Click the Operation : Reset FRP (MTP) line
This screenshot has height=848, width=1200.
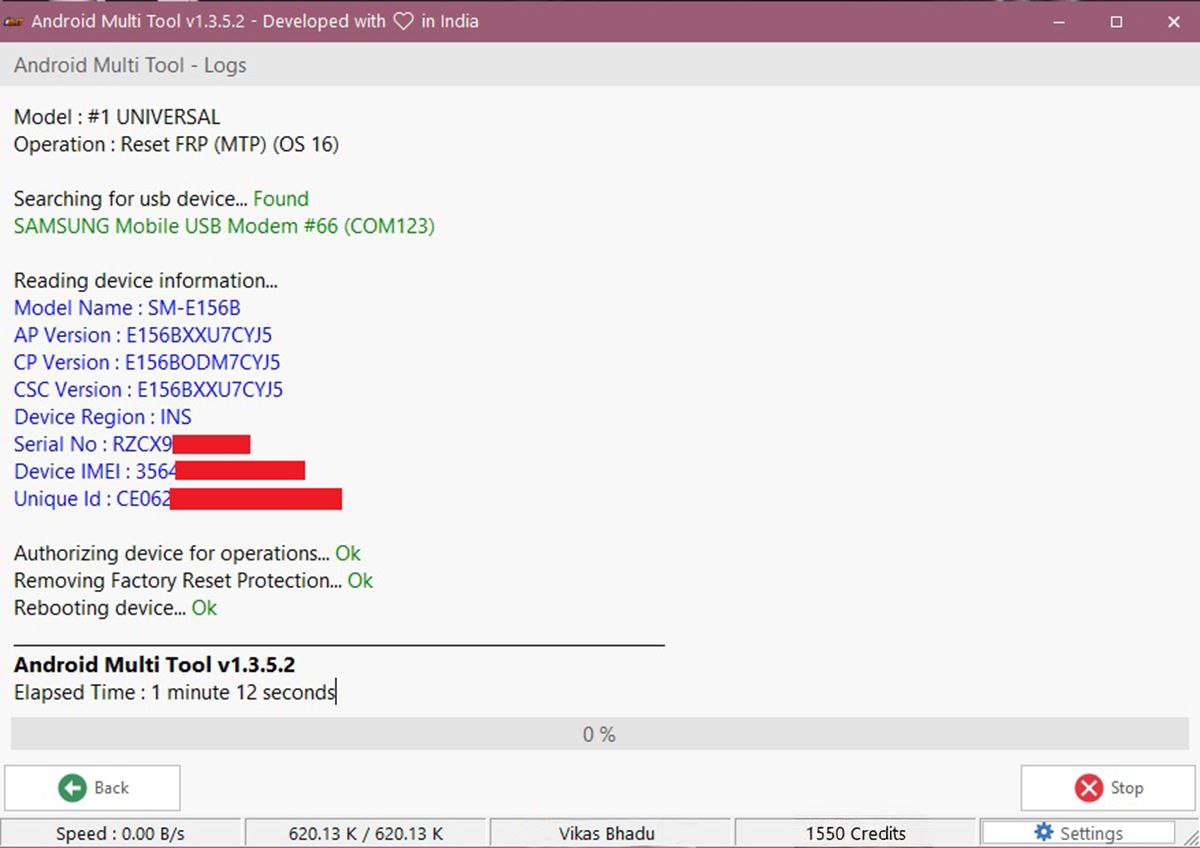176,144
